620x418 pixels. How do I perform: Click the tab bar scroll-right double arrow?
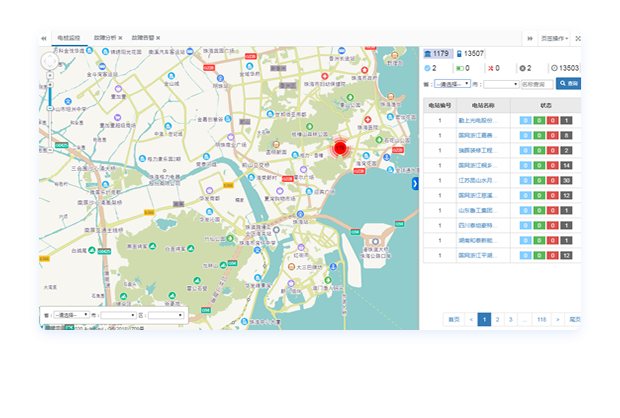[x=530, y=38]
